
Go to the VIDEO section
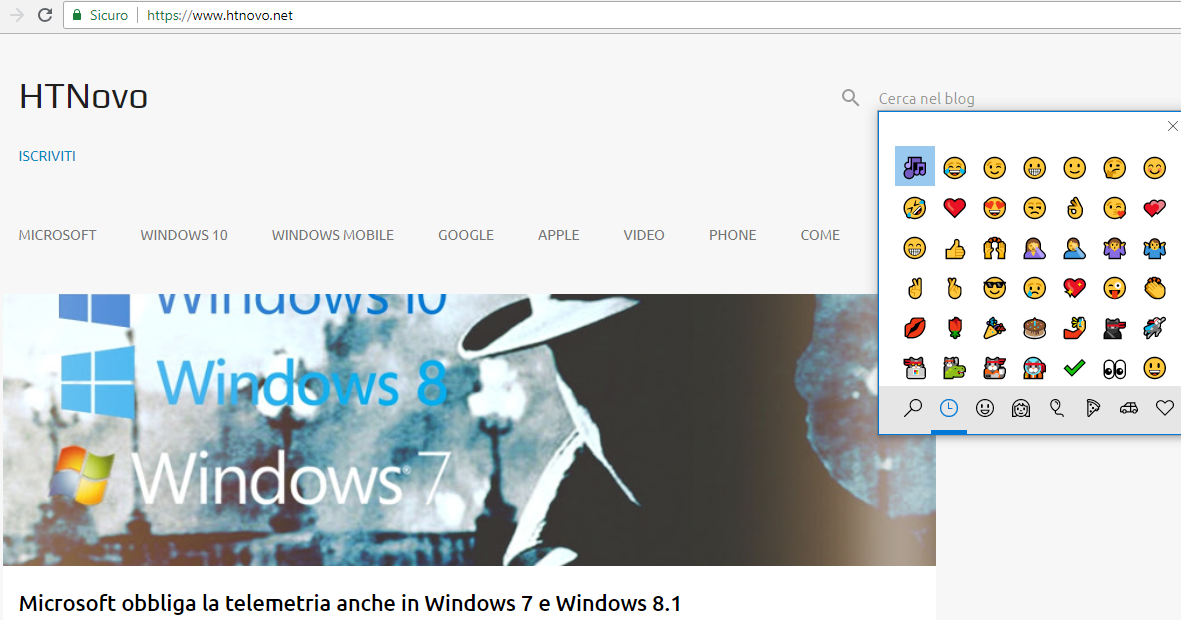(644, 235)
